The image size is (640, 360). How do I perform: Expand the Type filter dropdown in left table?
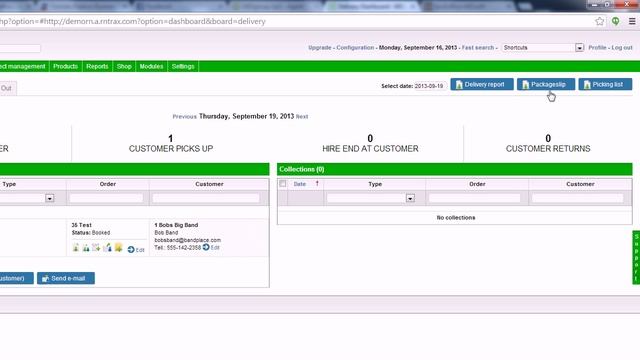[x=49, y=198]
